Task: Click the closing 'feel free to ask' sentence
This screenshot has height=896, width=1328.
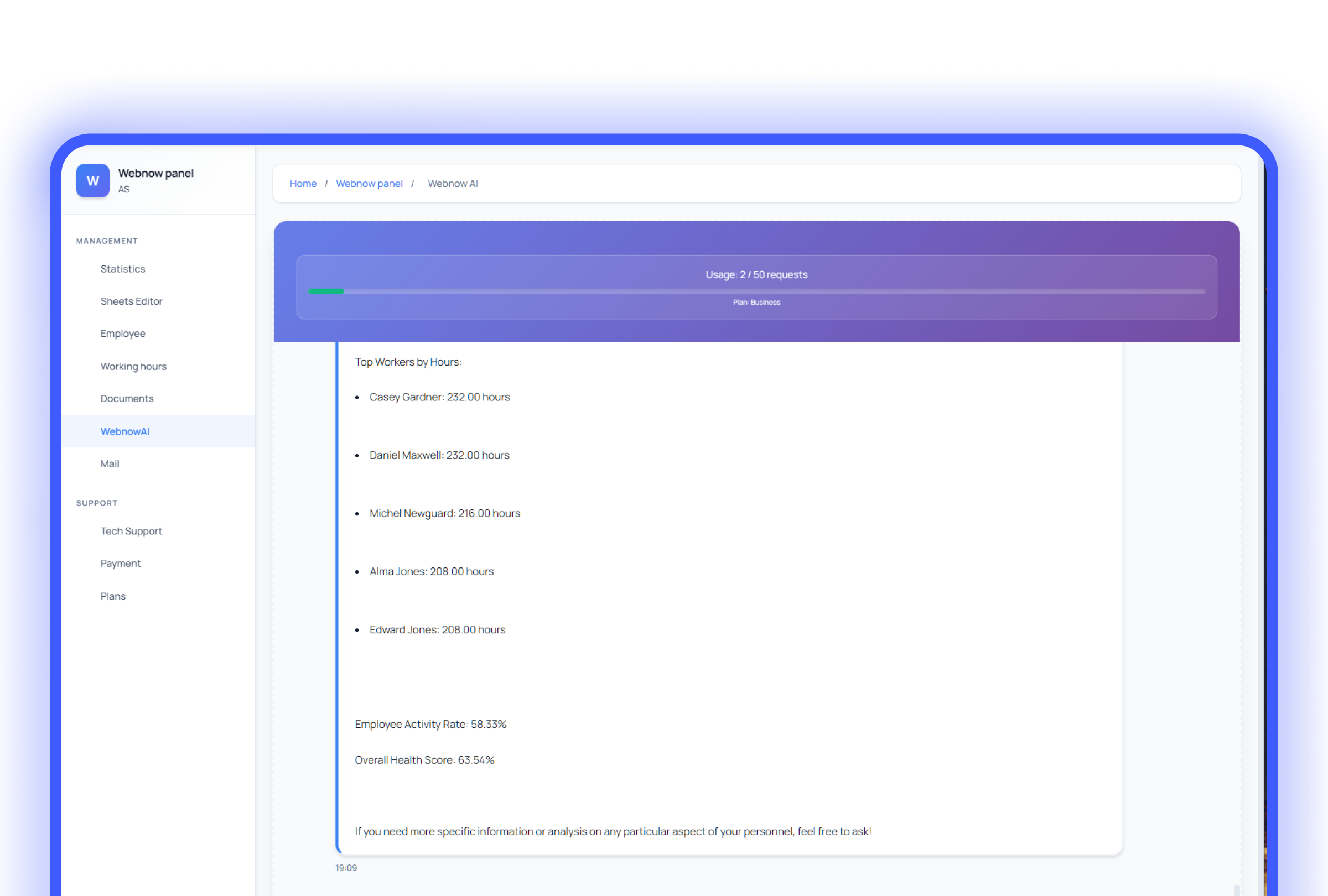Action: (613, 831)
